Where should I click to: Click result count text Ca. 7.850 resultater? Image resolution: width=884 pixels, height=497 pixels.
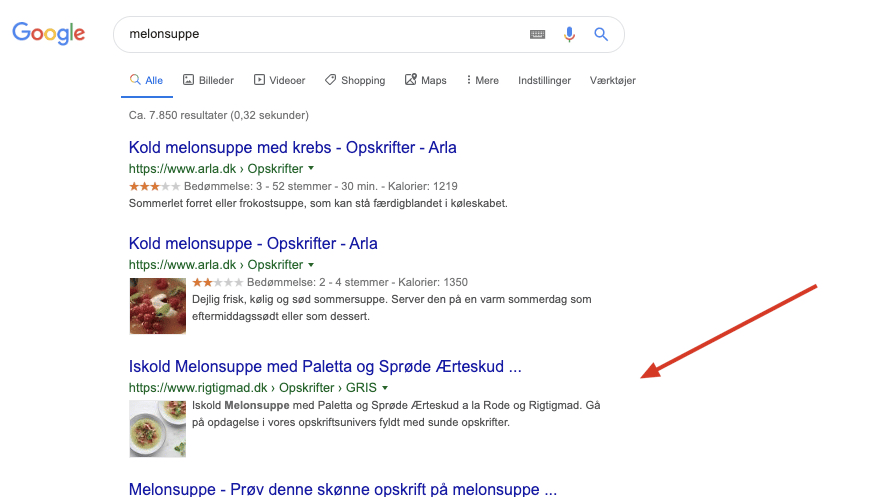(x=219, y=115)
